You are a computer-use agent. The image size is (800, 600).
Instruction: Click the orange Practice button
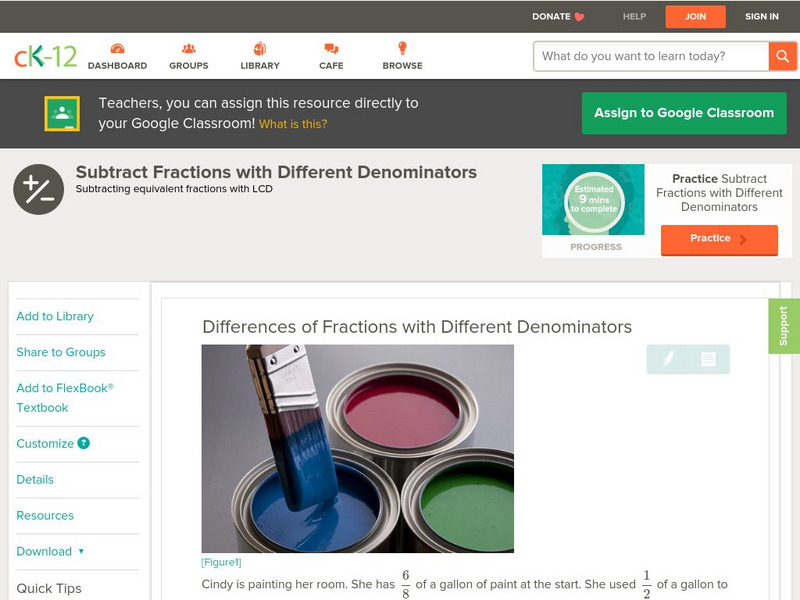[x=719, y=239]
